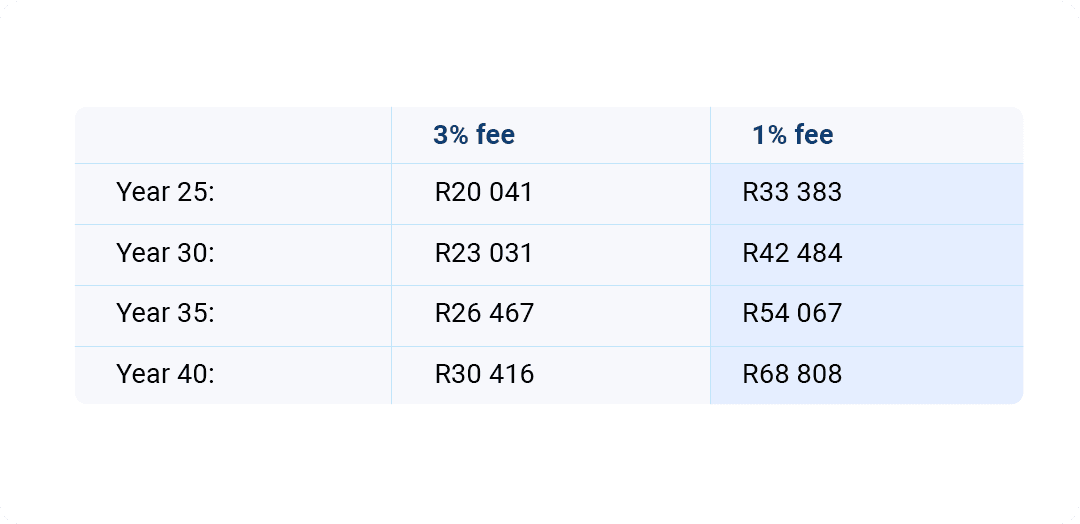Click the white margin right of the table
The height and width of the screenshot is (524, 1080).
click(1050, 260)
